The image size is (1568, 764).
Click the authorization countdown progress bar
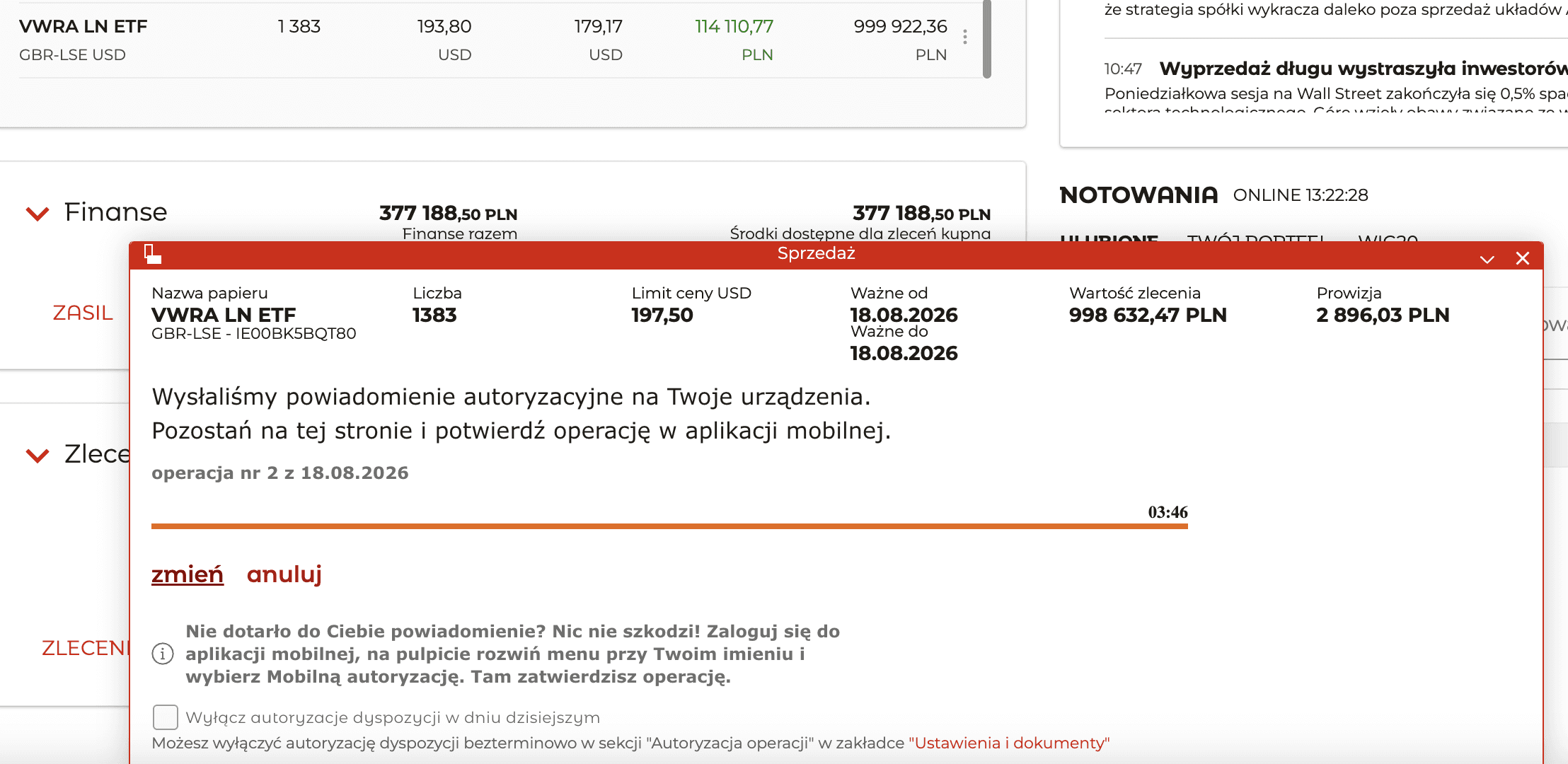pos(669,526)
